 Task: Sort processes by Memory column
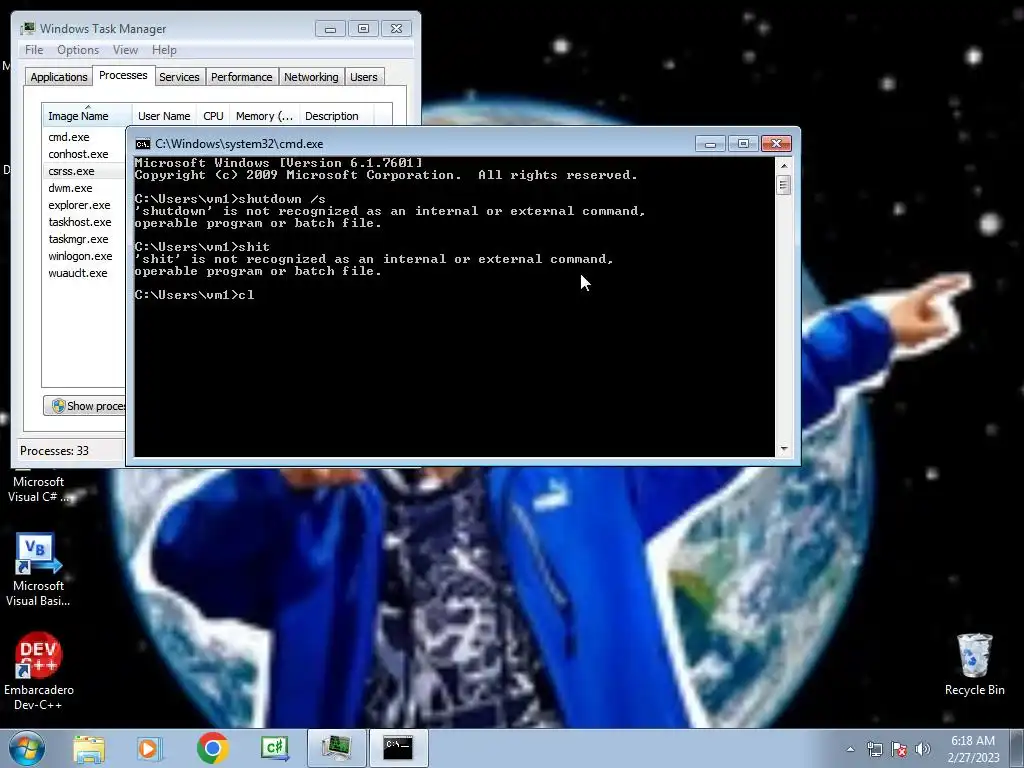pyautogui.click(x=264, y=116)
